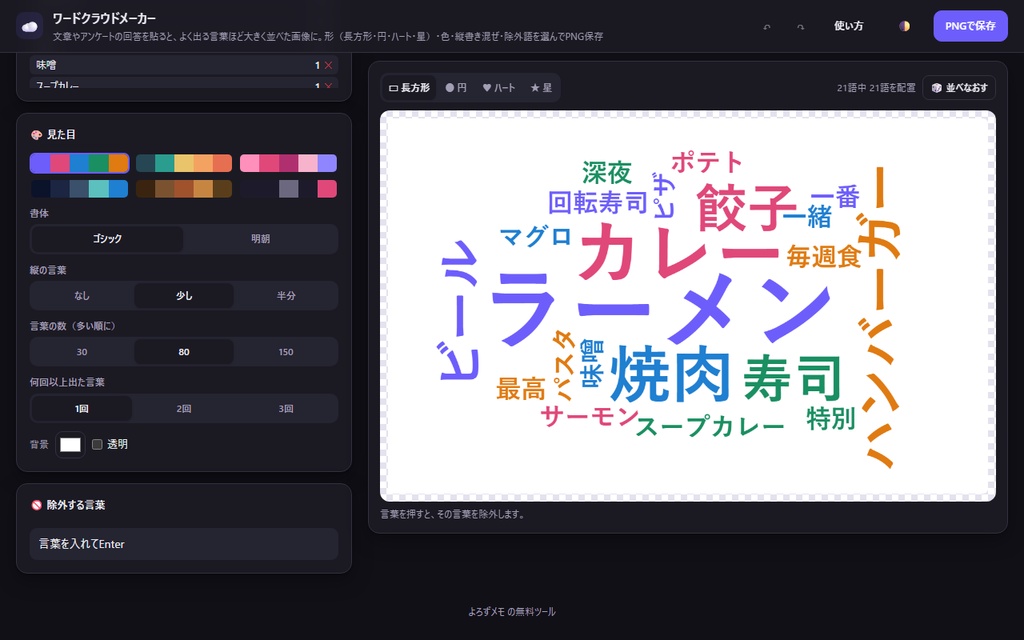This screenshot has width=1024, height=640.
Task: Select ゴシック font style
Action: pos(107,239)
